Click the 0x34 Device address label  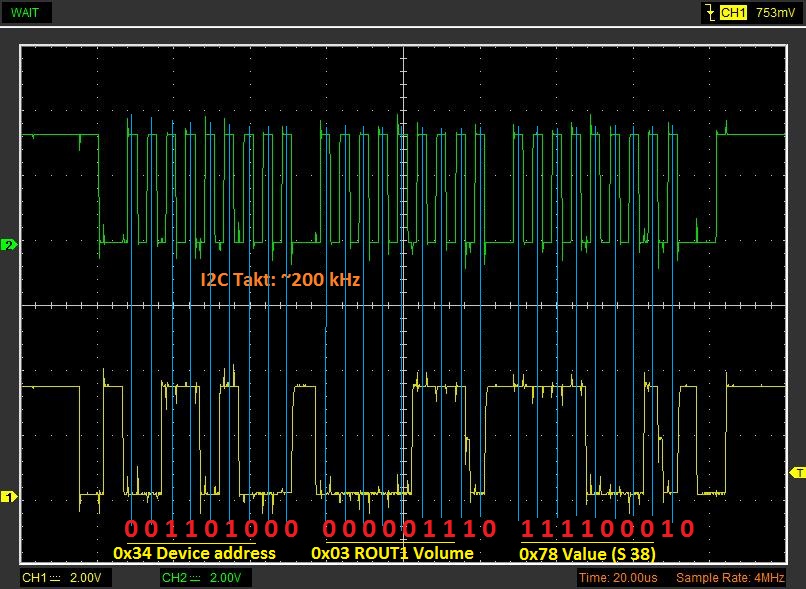coord(193,552)
